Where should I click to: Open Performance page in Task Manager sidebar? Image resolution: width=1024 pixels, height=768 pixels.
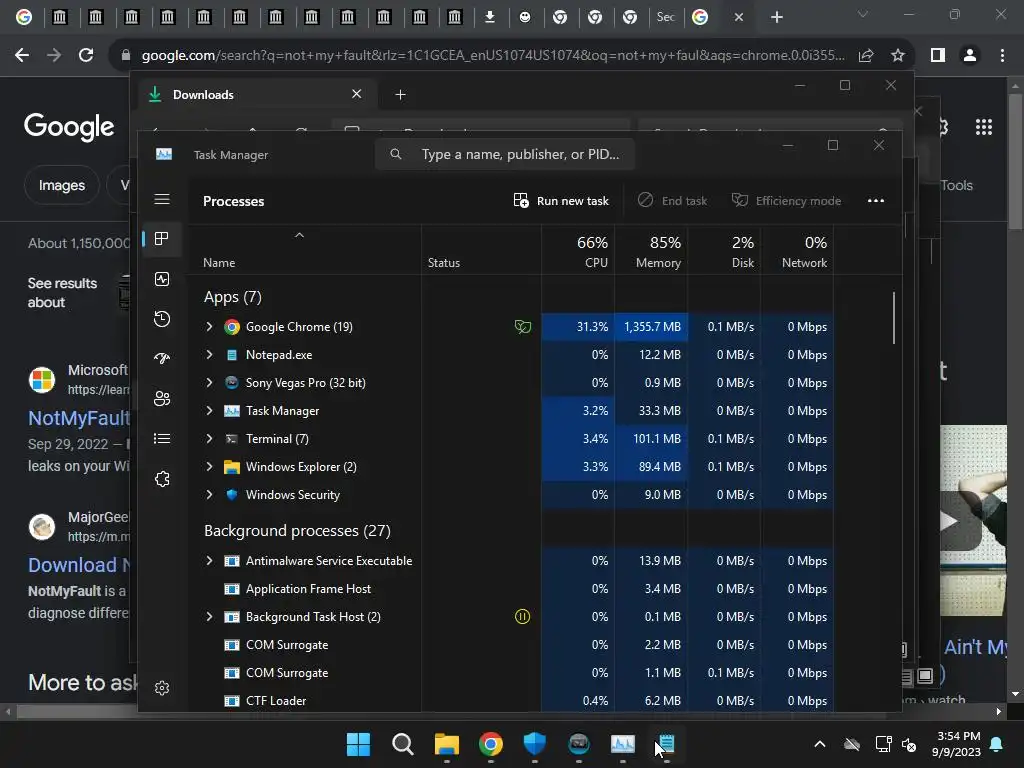162,279
